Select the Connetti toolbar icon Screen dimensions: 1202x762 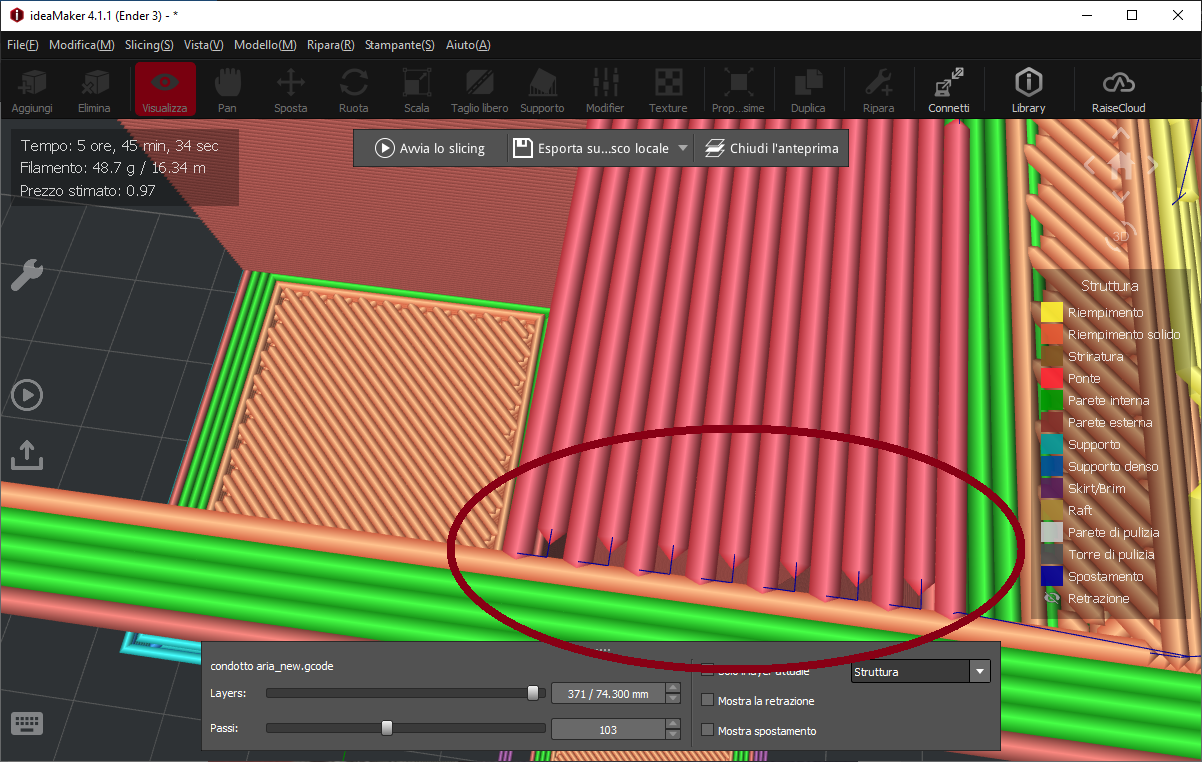pyautogui.click(x=948, y=90)
